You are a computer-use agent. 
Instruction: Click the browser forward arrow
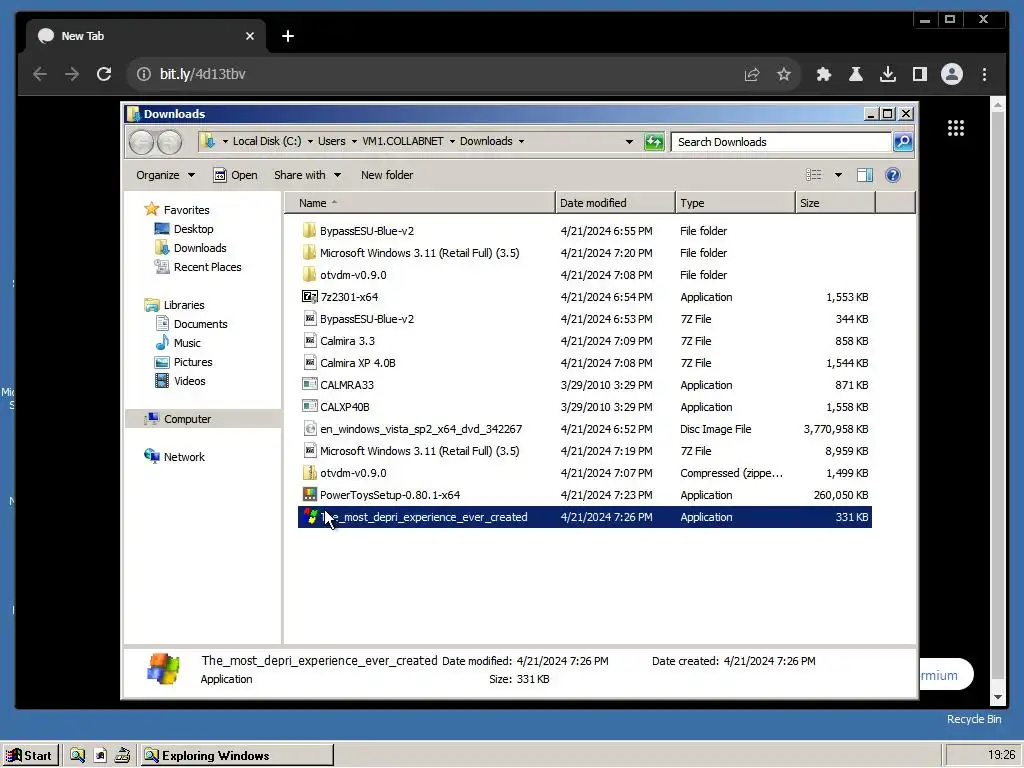[x=72, y=74]
